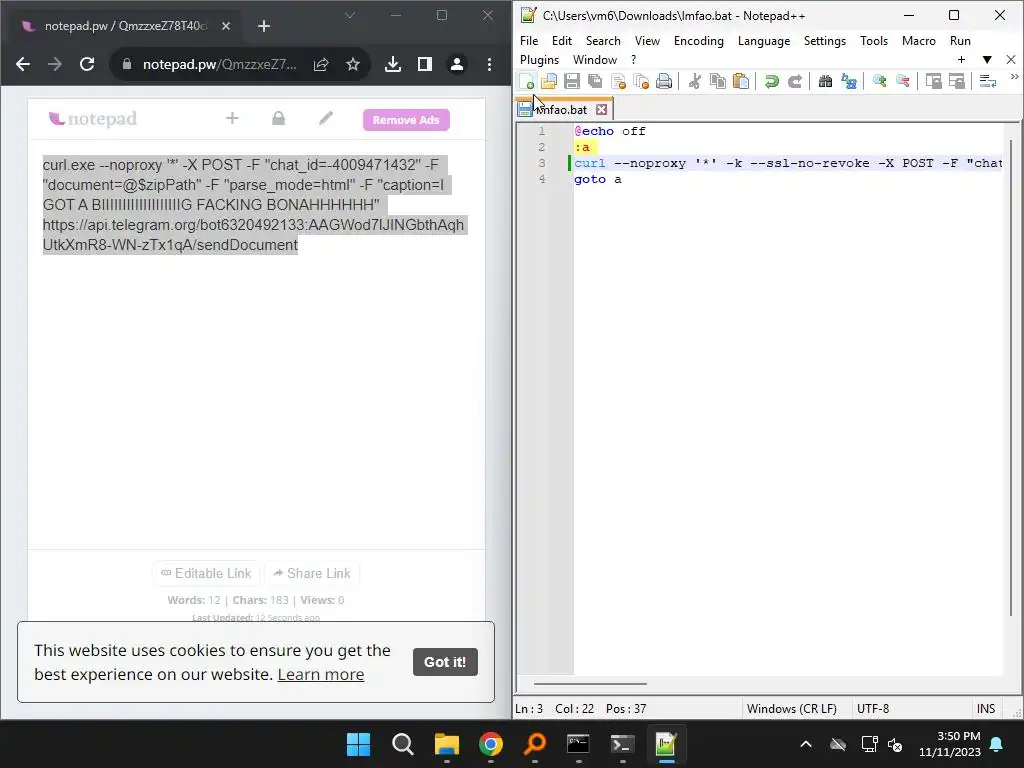Cut selection with the scissors icon

pyautogui.click(x=695, y=81)
